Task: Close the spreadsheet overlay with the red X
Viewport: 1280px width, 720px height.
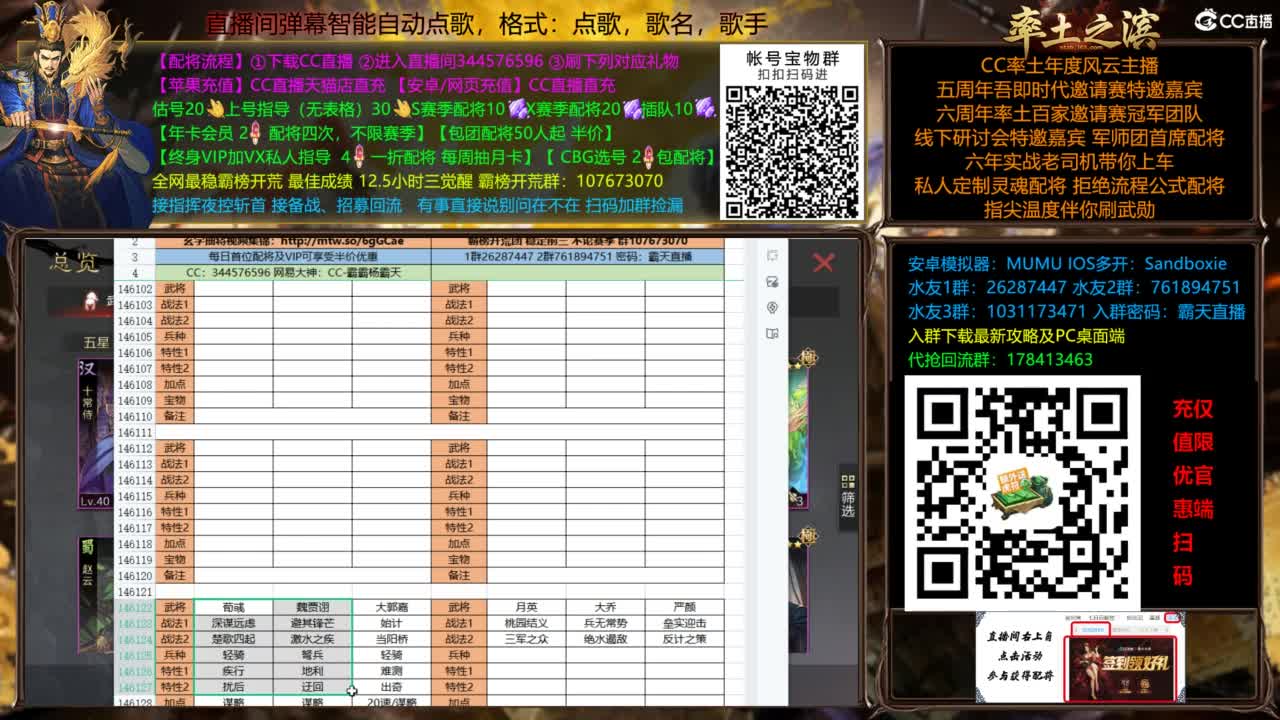Action: point(822,262)
